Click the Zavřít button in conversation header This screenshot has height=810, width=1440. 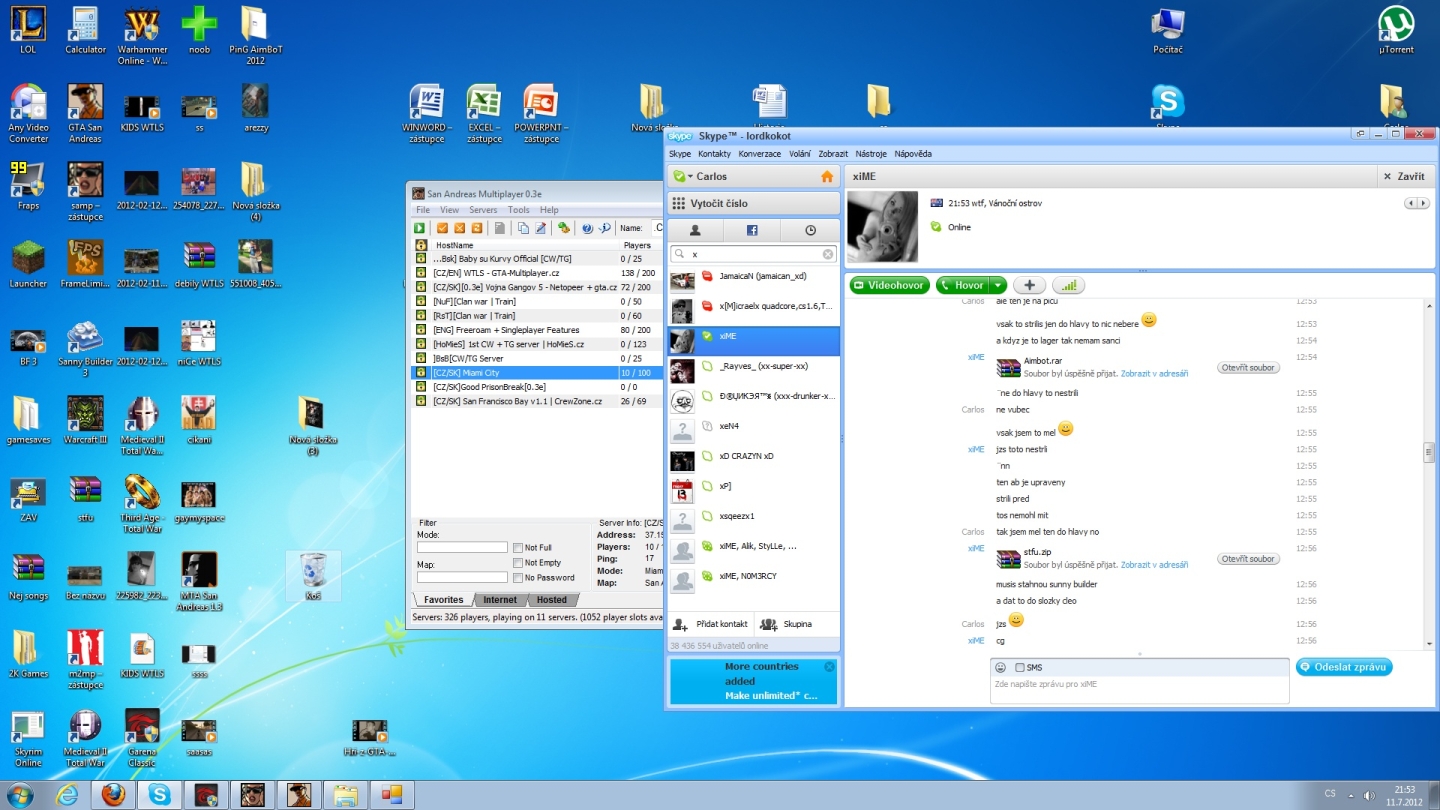(1404, 176)
